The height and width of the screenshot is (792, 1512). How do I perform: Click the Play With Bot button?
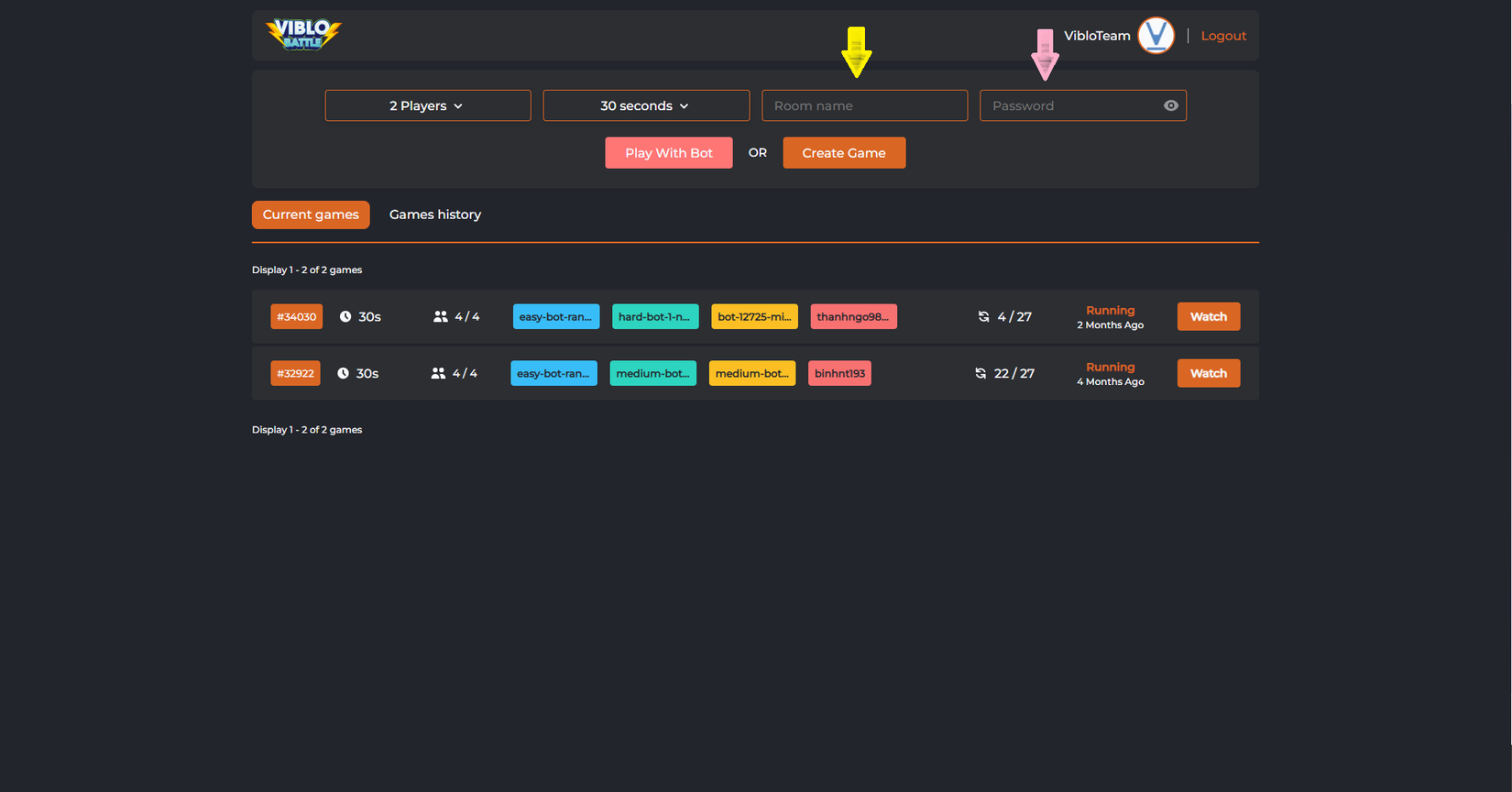coord(669,153)
